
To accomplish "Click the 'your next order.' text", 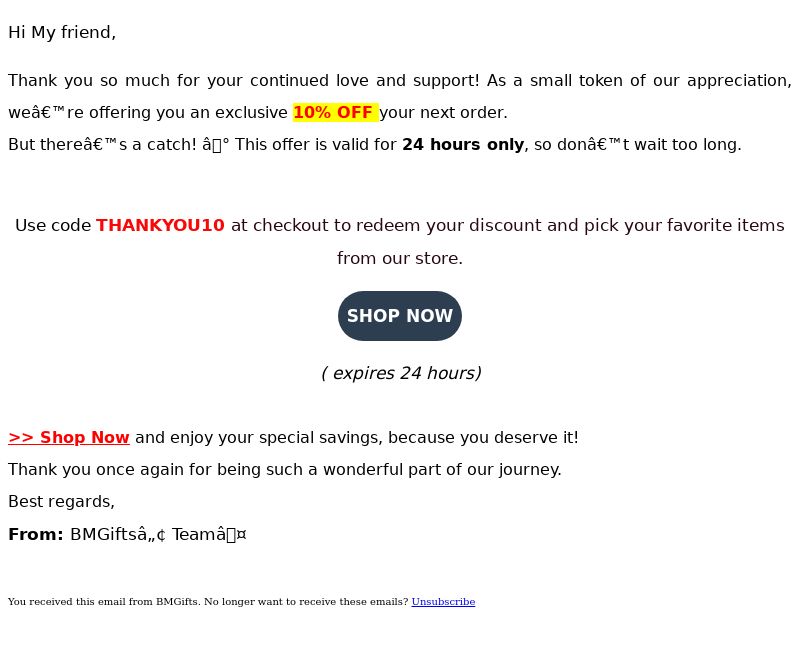I will [x=443, y=112].
